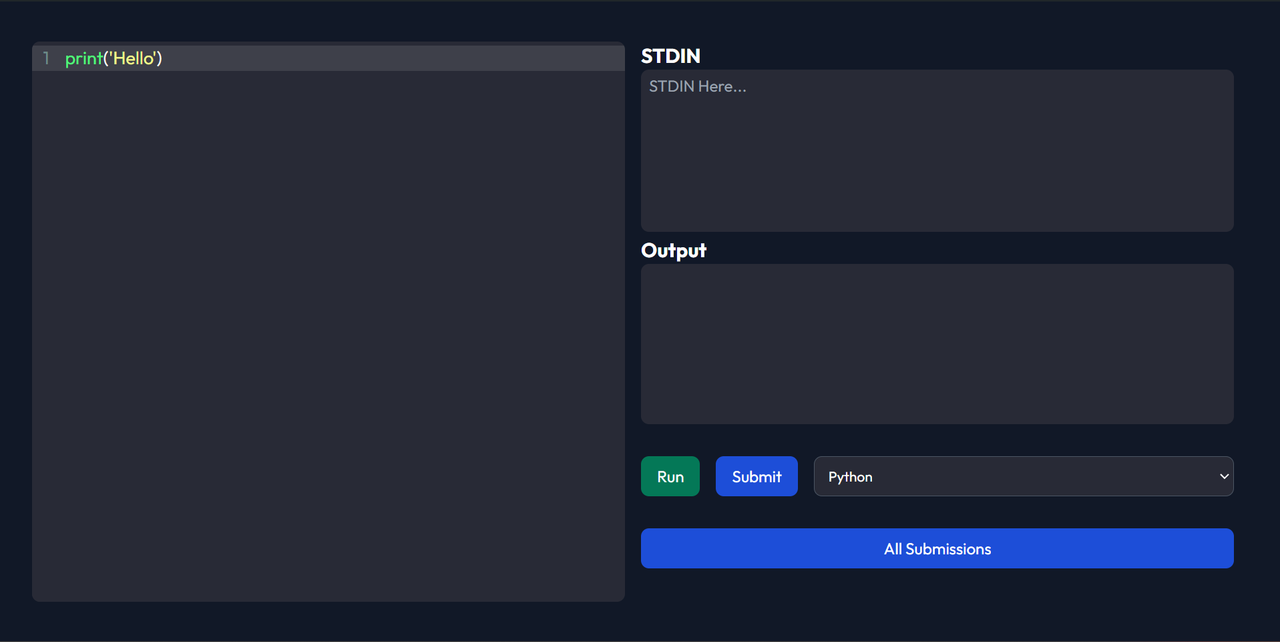The height and width of the screenshot is (642, 1280).
Task: Click the Output heading label
Action: [674, 250]
